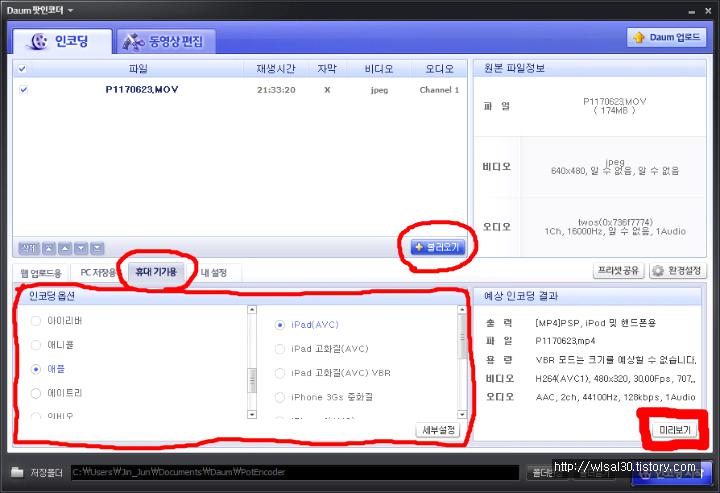
Task: Toggle the select-all checkbox in file list header
Action: tap(22, 69)
